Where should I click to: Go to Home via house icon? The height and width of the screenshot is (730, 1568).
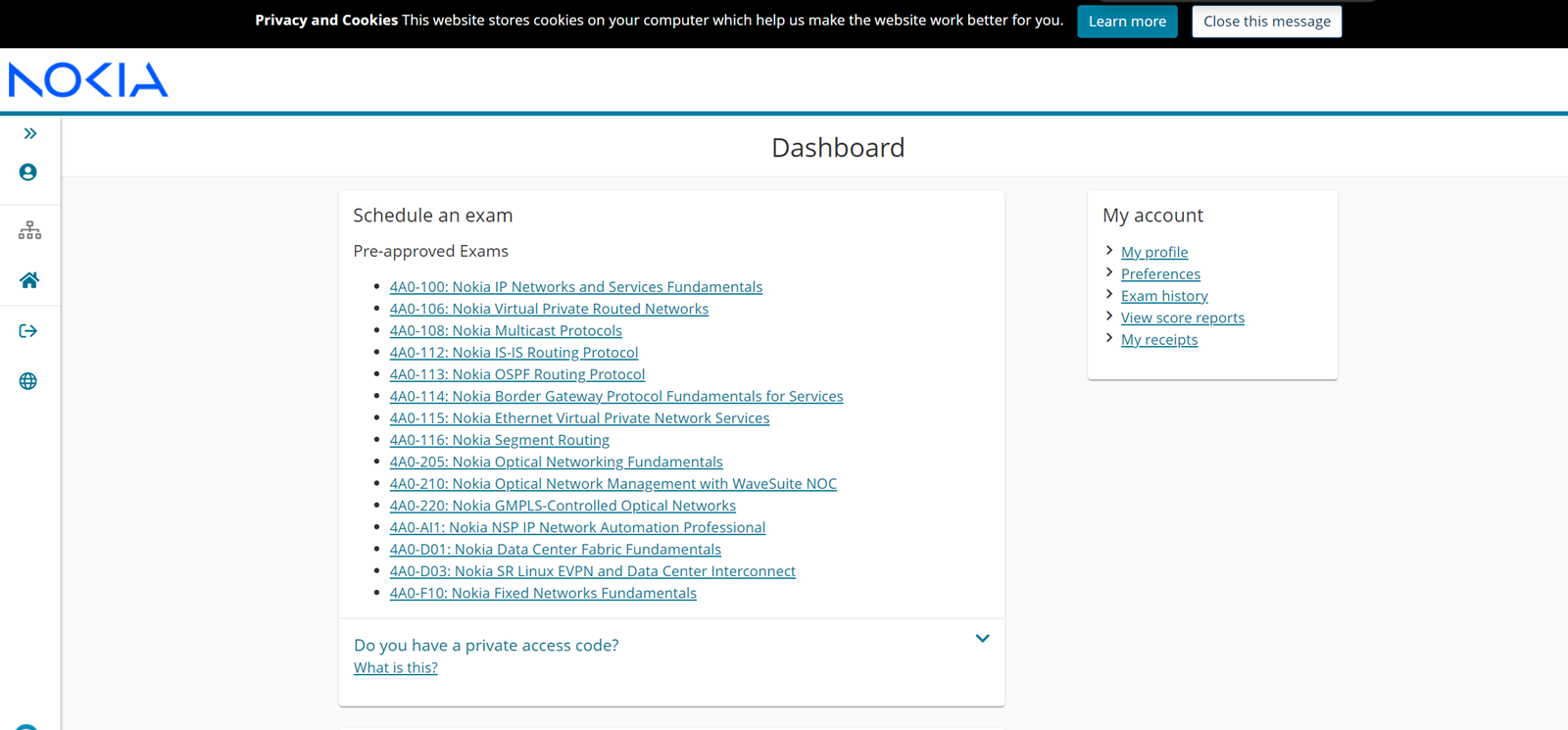click(x=29, y=280)
